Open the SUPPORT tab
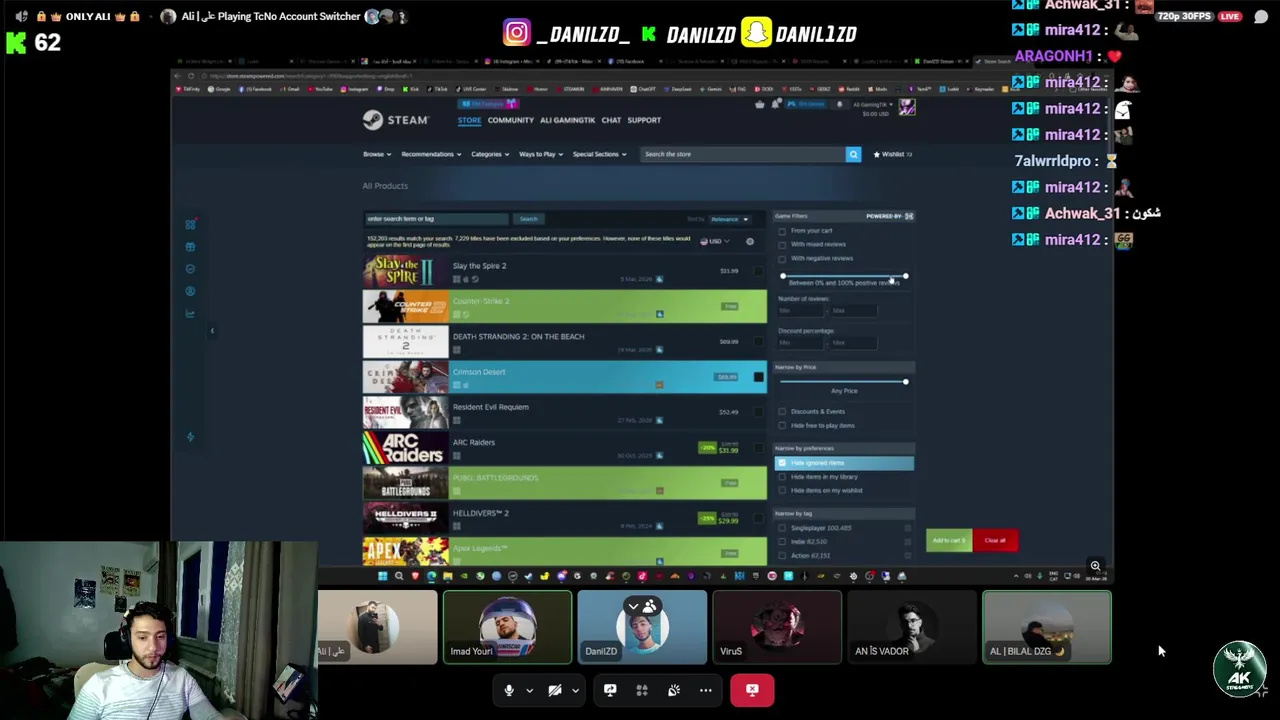This screenshot has height=720, width=1280. pyautogui.click(x=644, y=120)
